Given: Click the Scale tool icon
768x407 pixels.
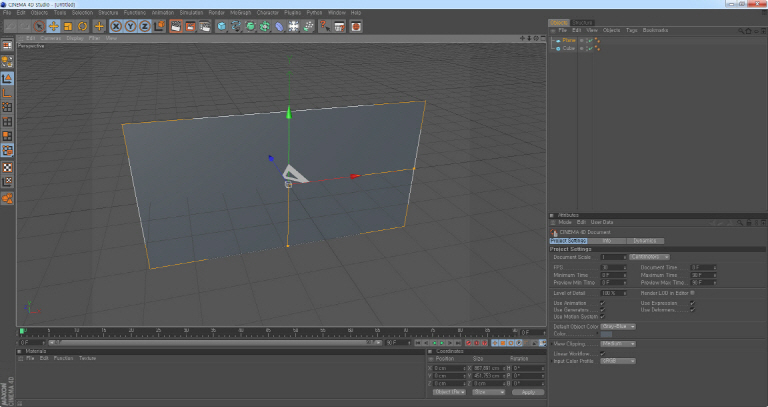Looking at the screenshot, I should pyautogui.click(x=67, y=26).
